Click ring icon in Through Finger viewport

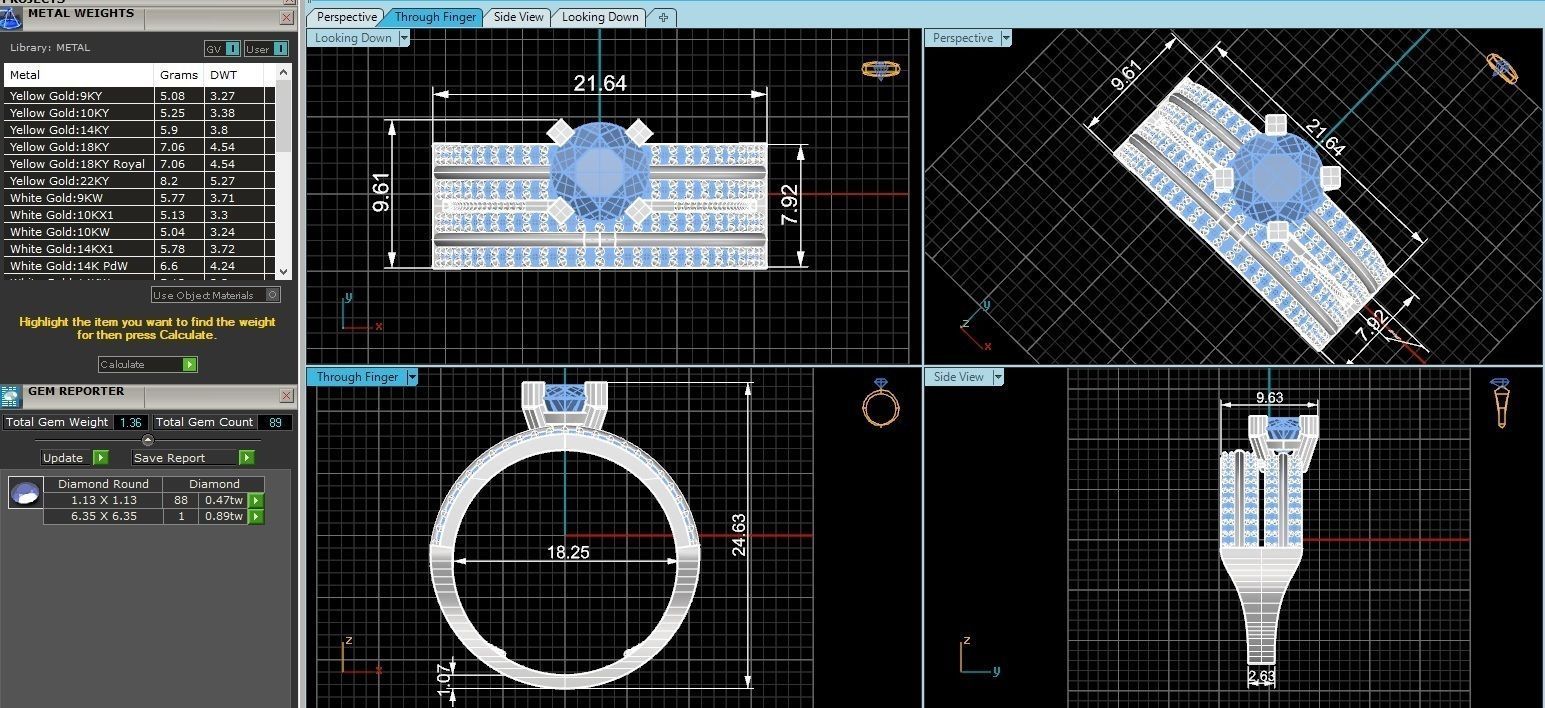pos(880,402)
